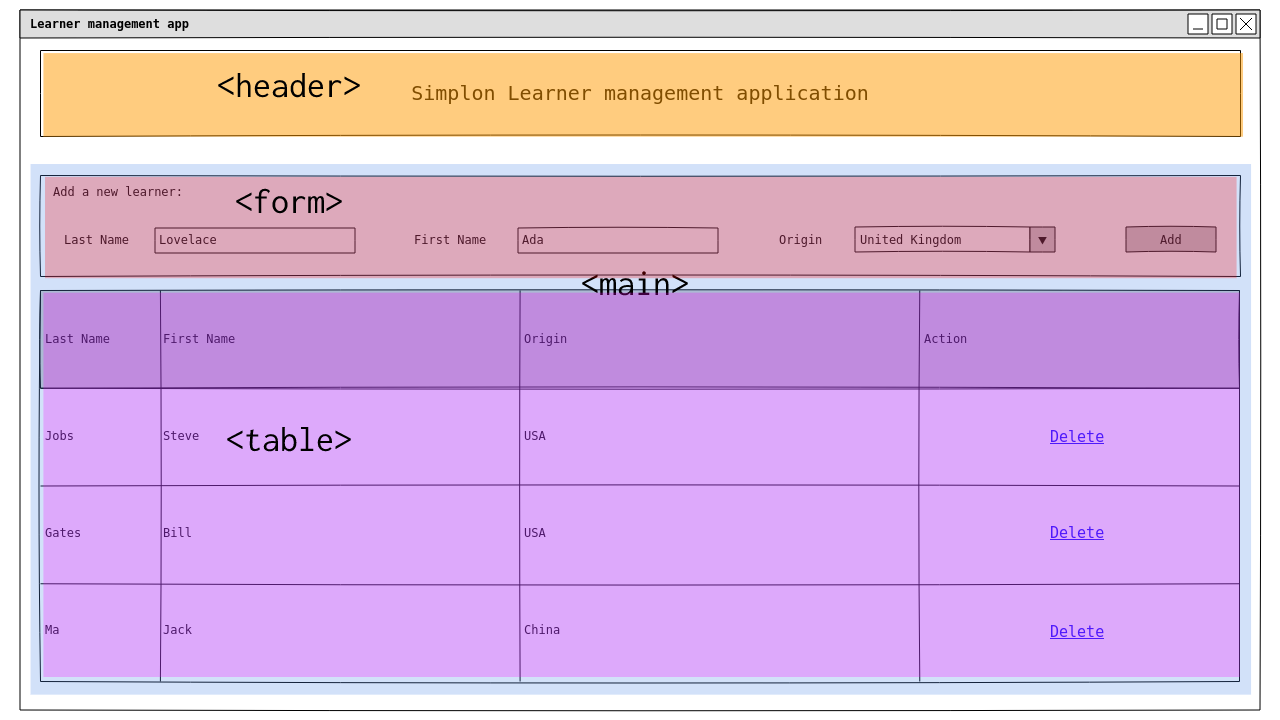Select the Origin column header in table
Viewport: 1280px width, 720px height.
(x=545, y=339)
